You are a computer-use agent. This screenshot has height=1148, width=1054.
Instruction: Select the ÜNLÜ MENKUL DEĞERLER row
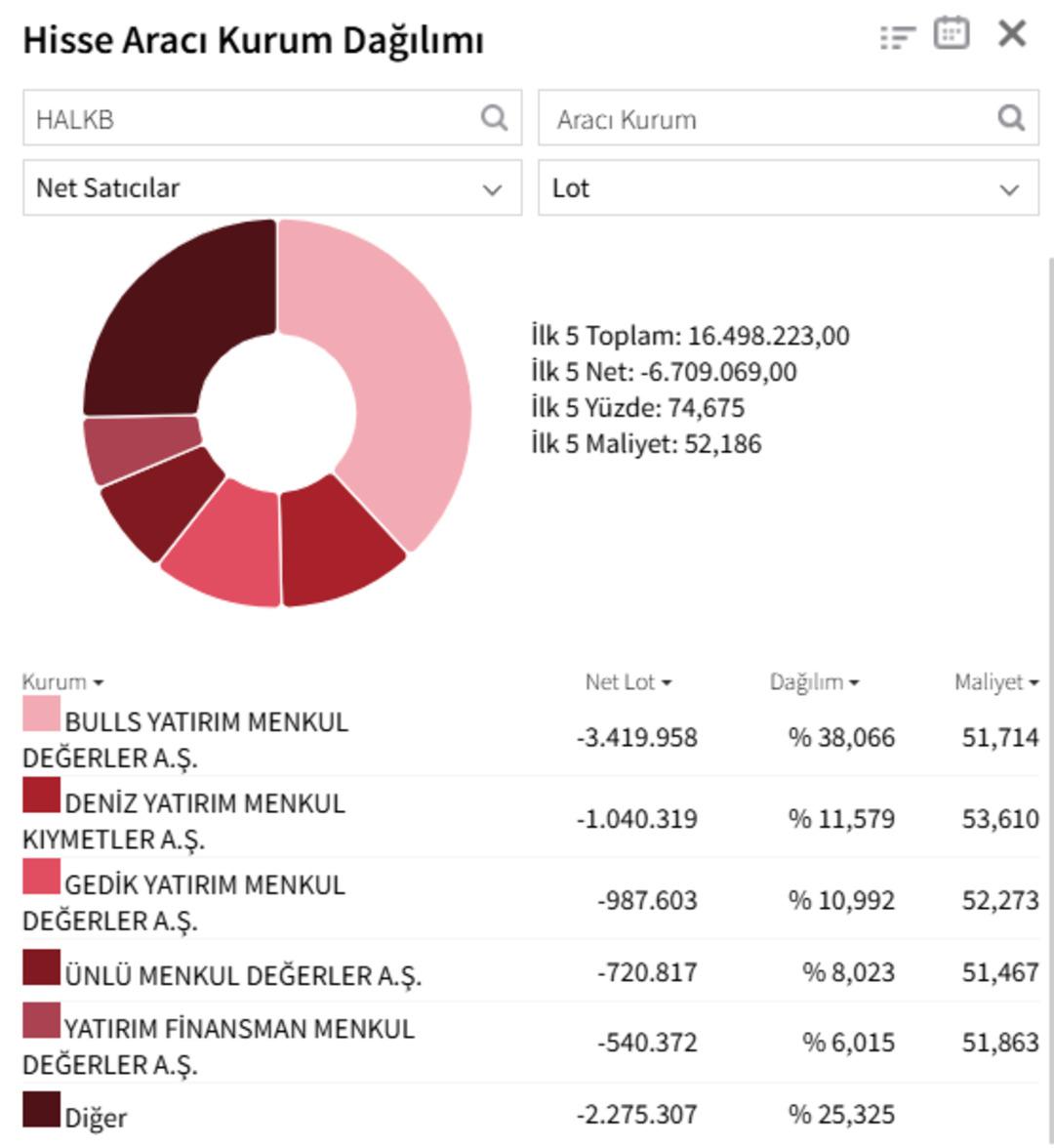point(390,972)
